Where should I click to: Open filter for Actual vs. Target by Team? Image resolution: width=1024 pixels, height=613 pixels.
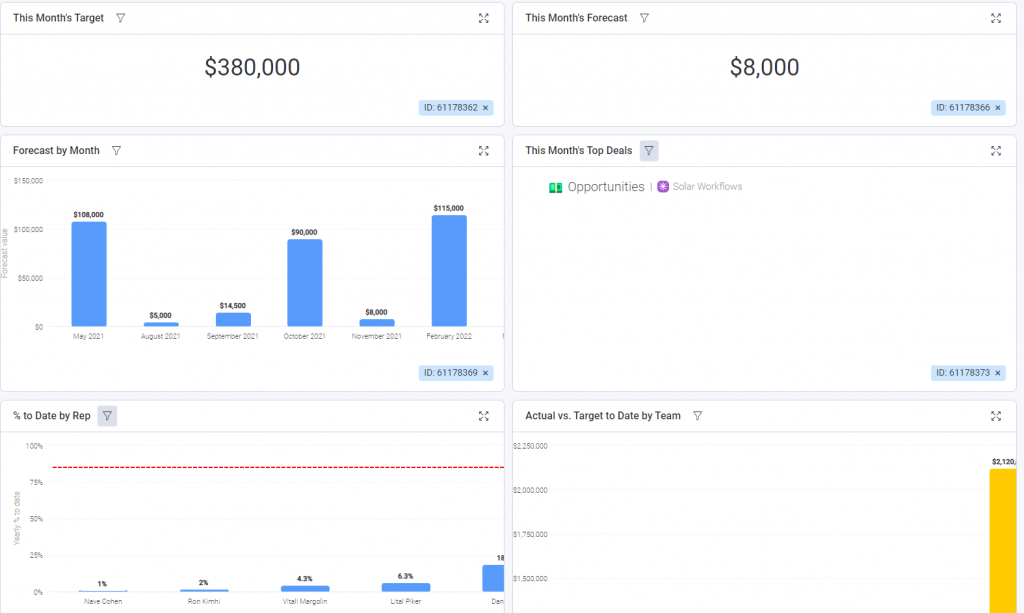click(x=697, y=416)
